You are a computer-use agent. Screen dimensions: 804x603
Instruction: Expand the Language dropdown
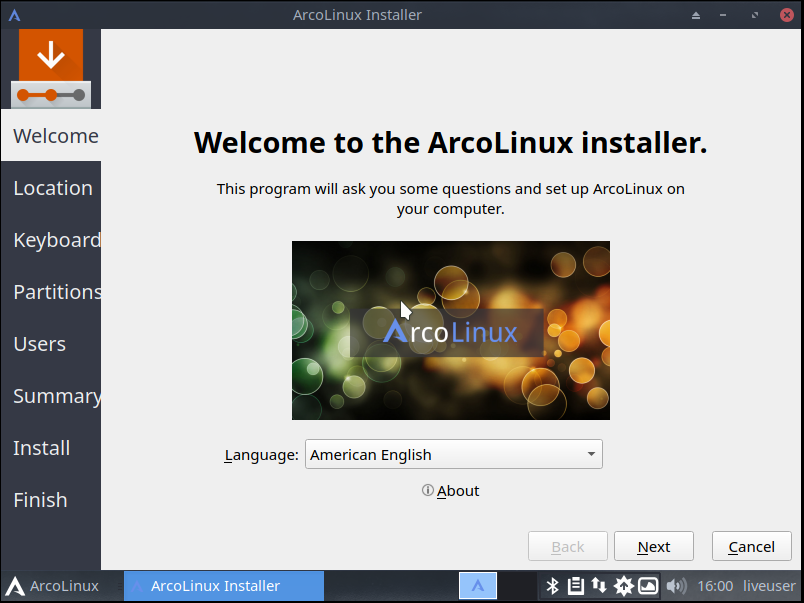click(453, 455)
